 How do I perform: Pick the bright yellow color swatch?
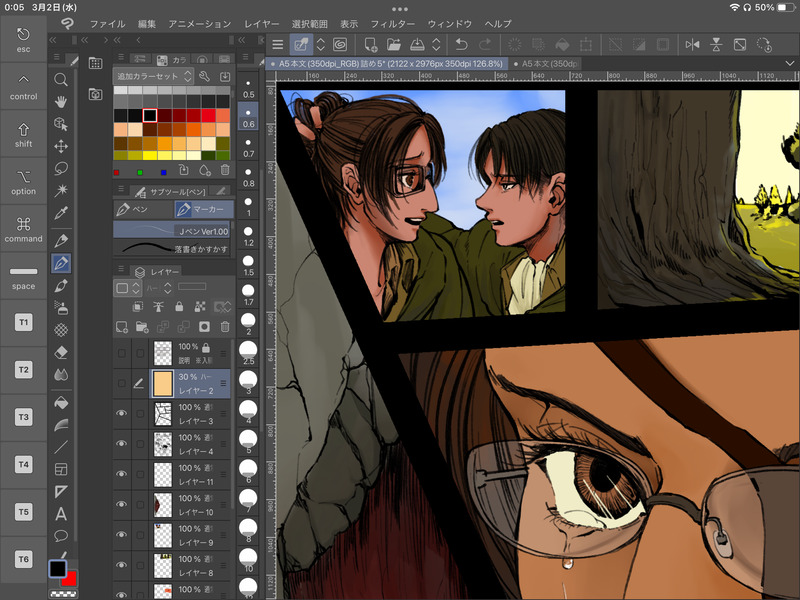[x=149, y=155]
